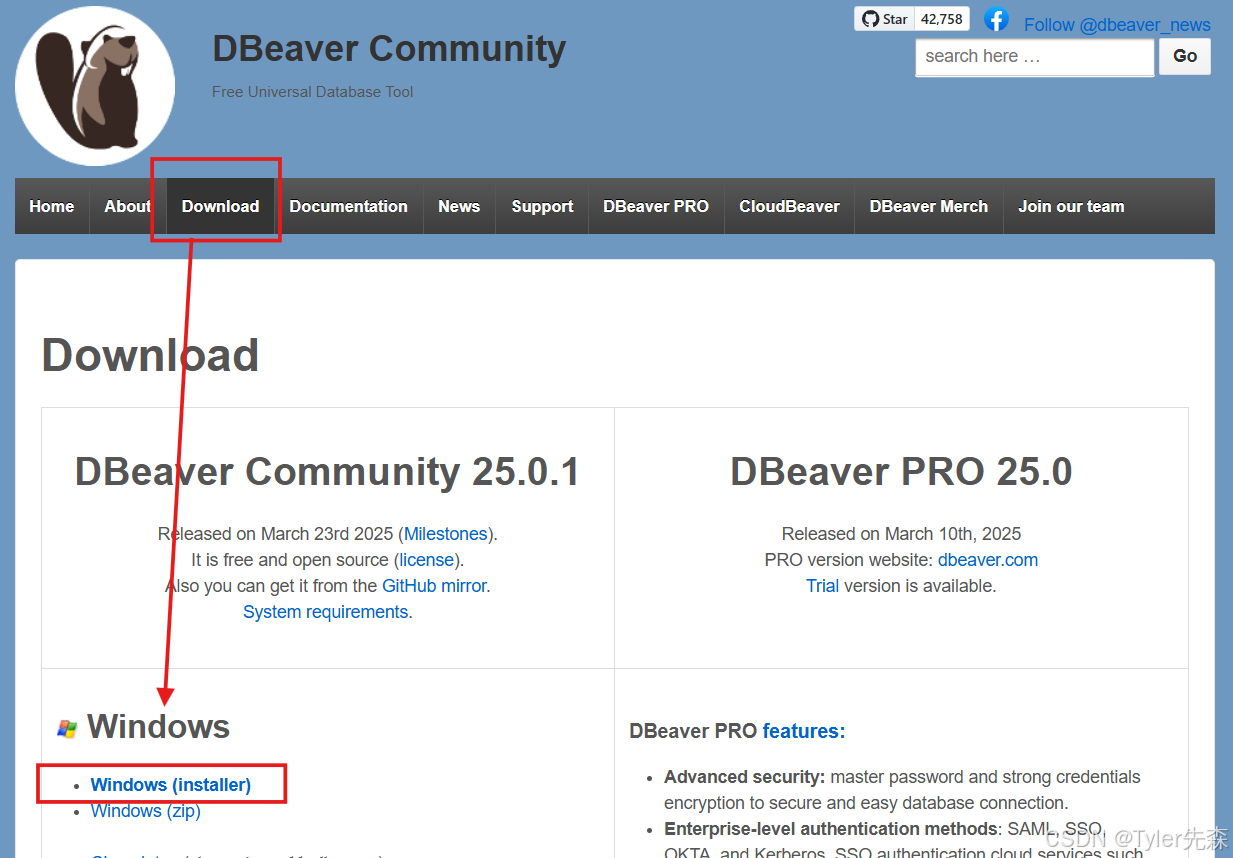Open the Trial version link
The image size is (1233, 858).
[823, 586]
